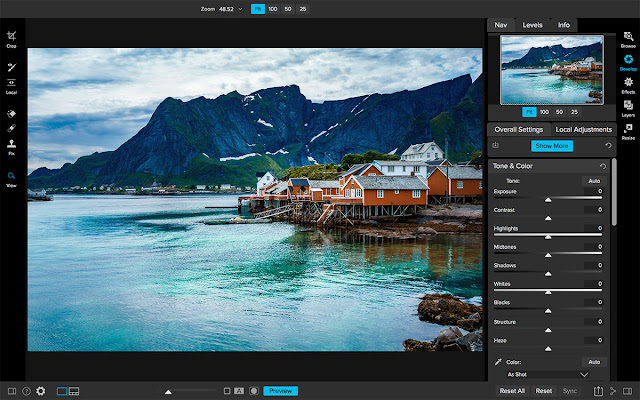Set top toolbar zoom to 100
Image resolution: width=640 pixels, height=400 pixels.
[274, 8]
